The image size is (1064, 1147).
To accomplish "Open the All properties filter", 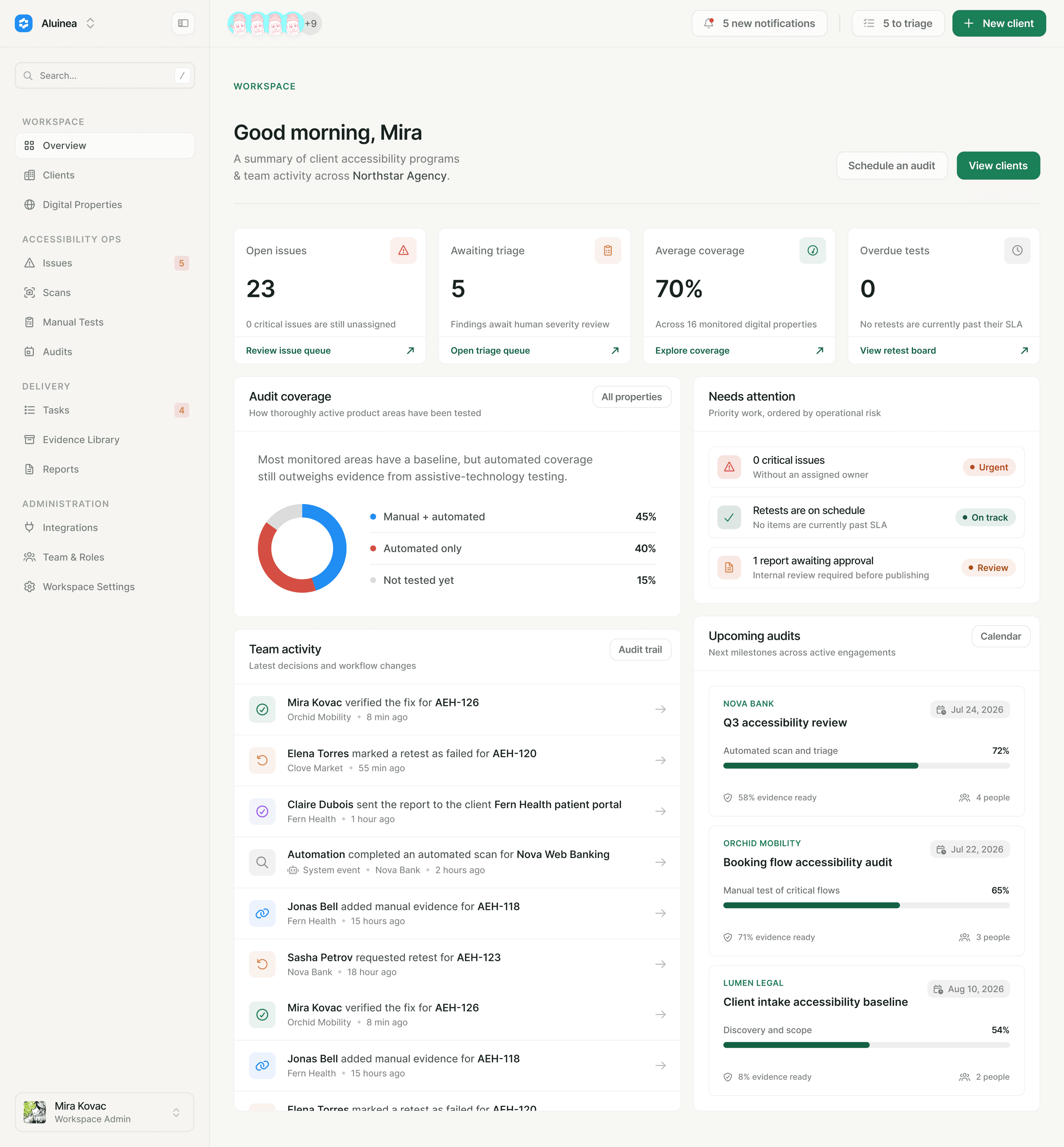I will [x=631, y=397].
